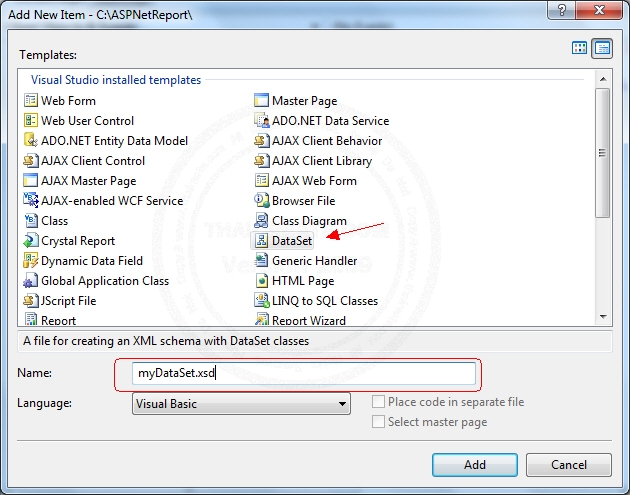Screen dimensions: 630x495
Task: Click the ADO.NET Data Service label text
Action: click(330, 121)
